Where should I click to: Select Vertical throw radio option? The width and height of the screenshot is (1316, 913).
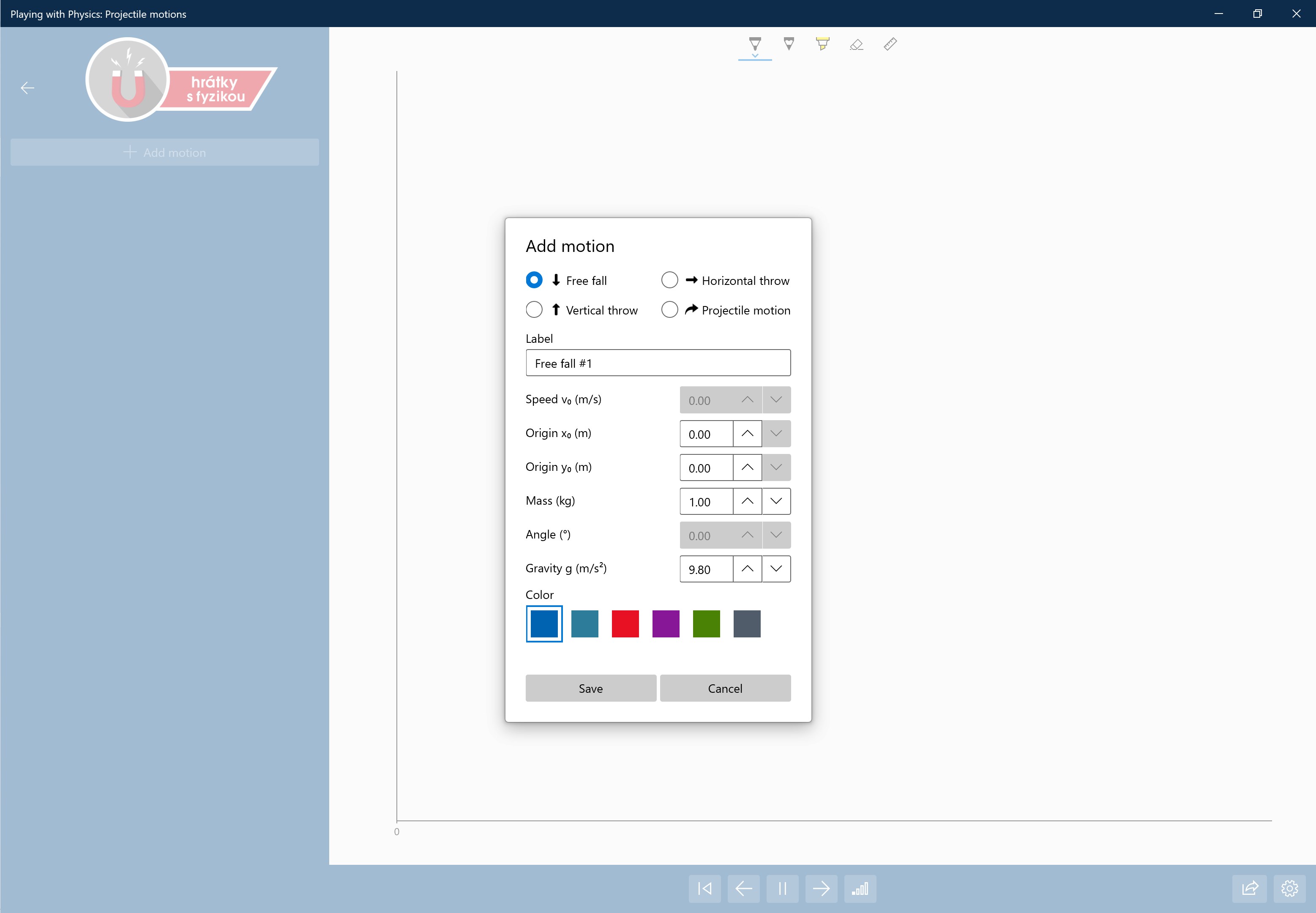(534, 310)
